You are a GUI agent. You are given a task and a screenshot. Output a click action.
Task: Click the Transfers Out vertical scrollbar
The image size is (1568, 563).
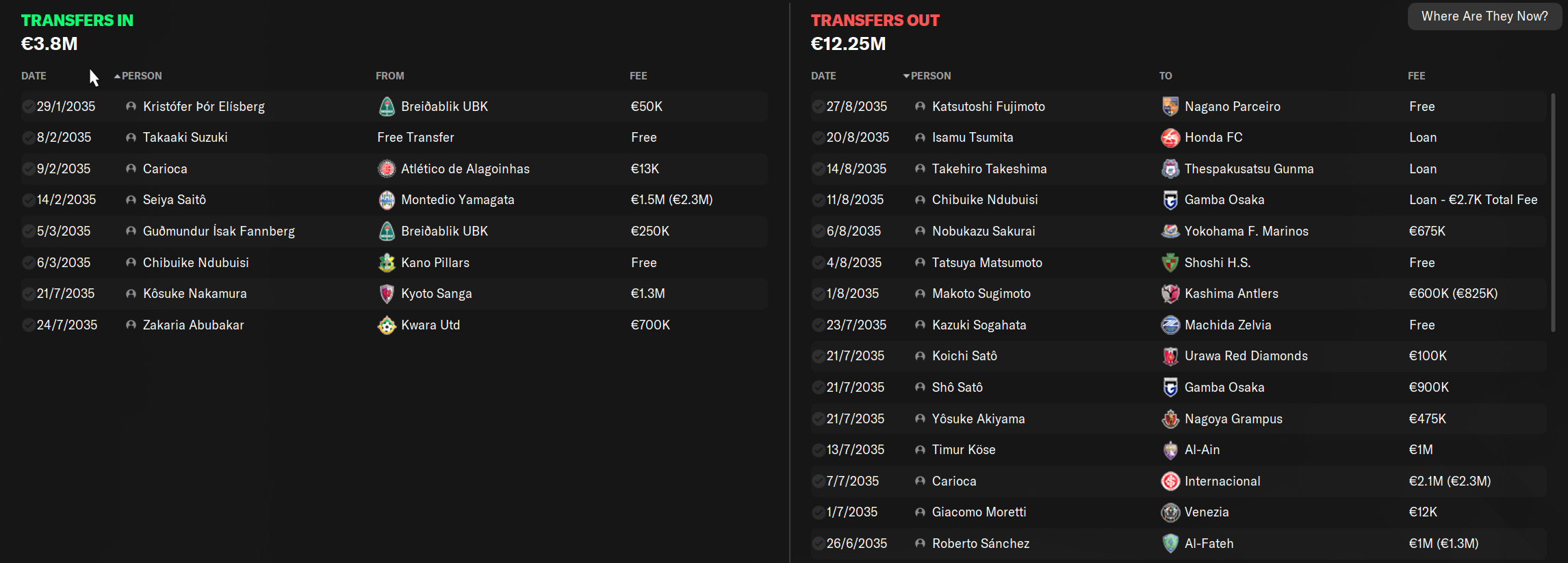[1553, 212]
